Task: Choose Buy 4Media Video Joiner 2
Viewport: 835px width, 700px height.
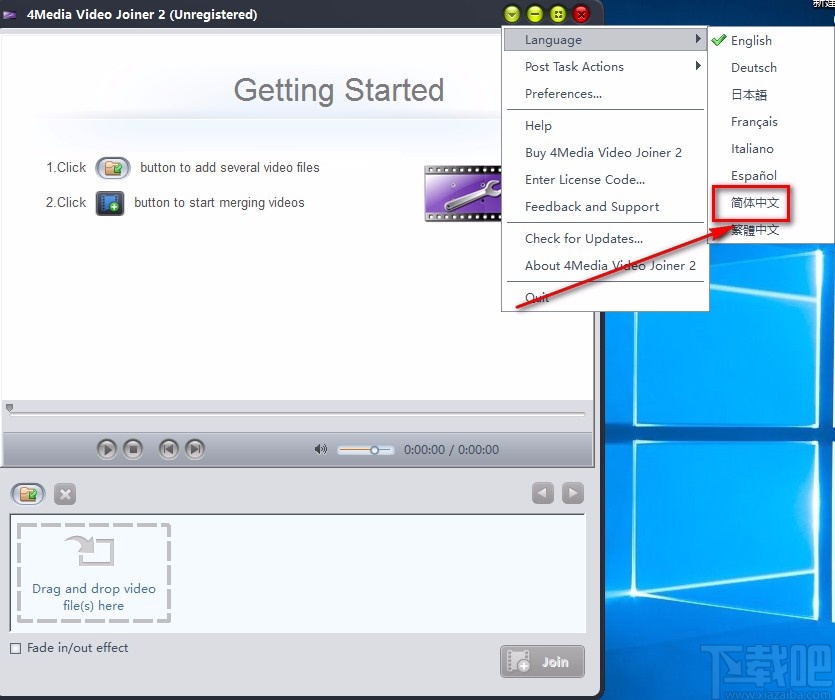Action: pos(605,153)
